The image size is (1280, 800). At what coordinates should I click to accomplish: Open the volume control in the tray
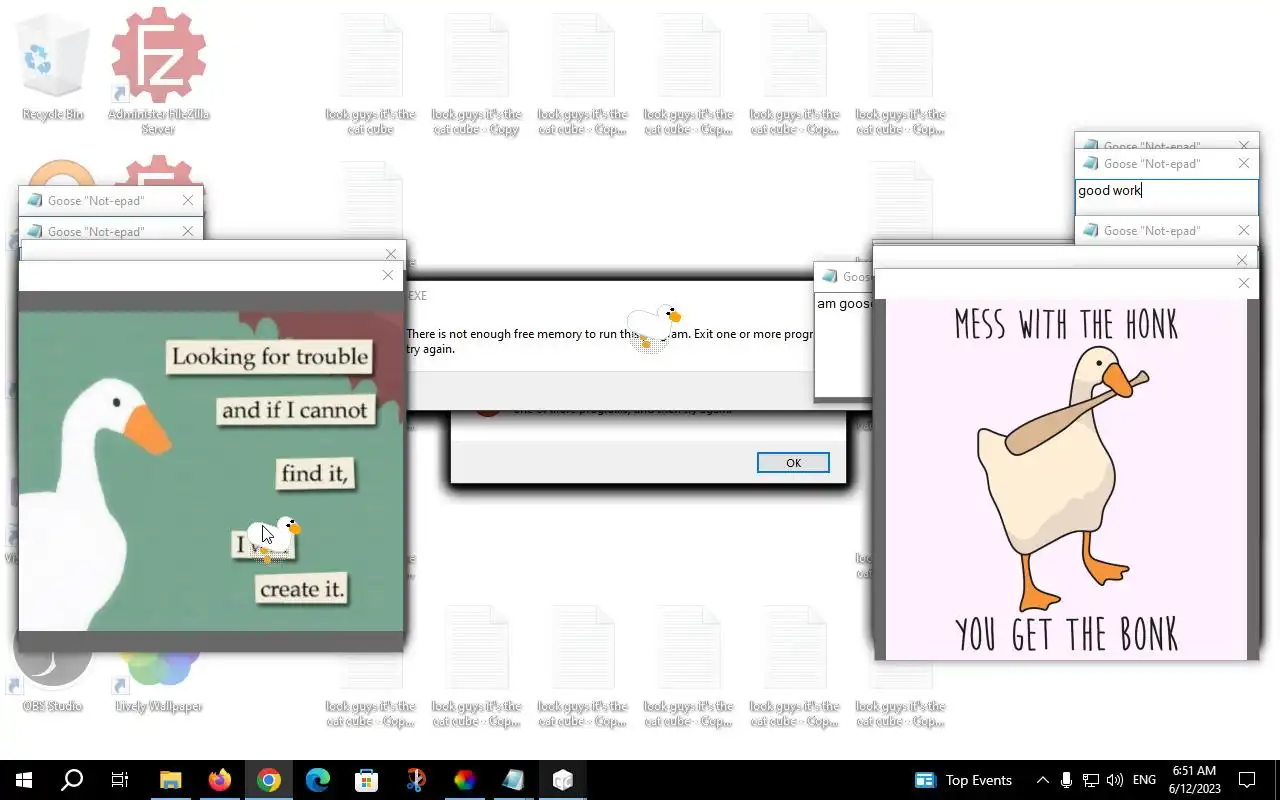coord(1115,780)
